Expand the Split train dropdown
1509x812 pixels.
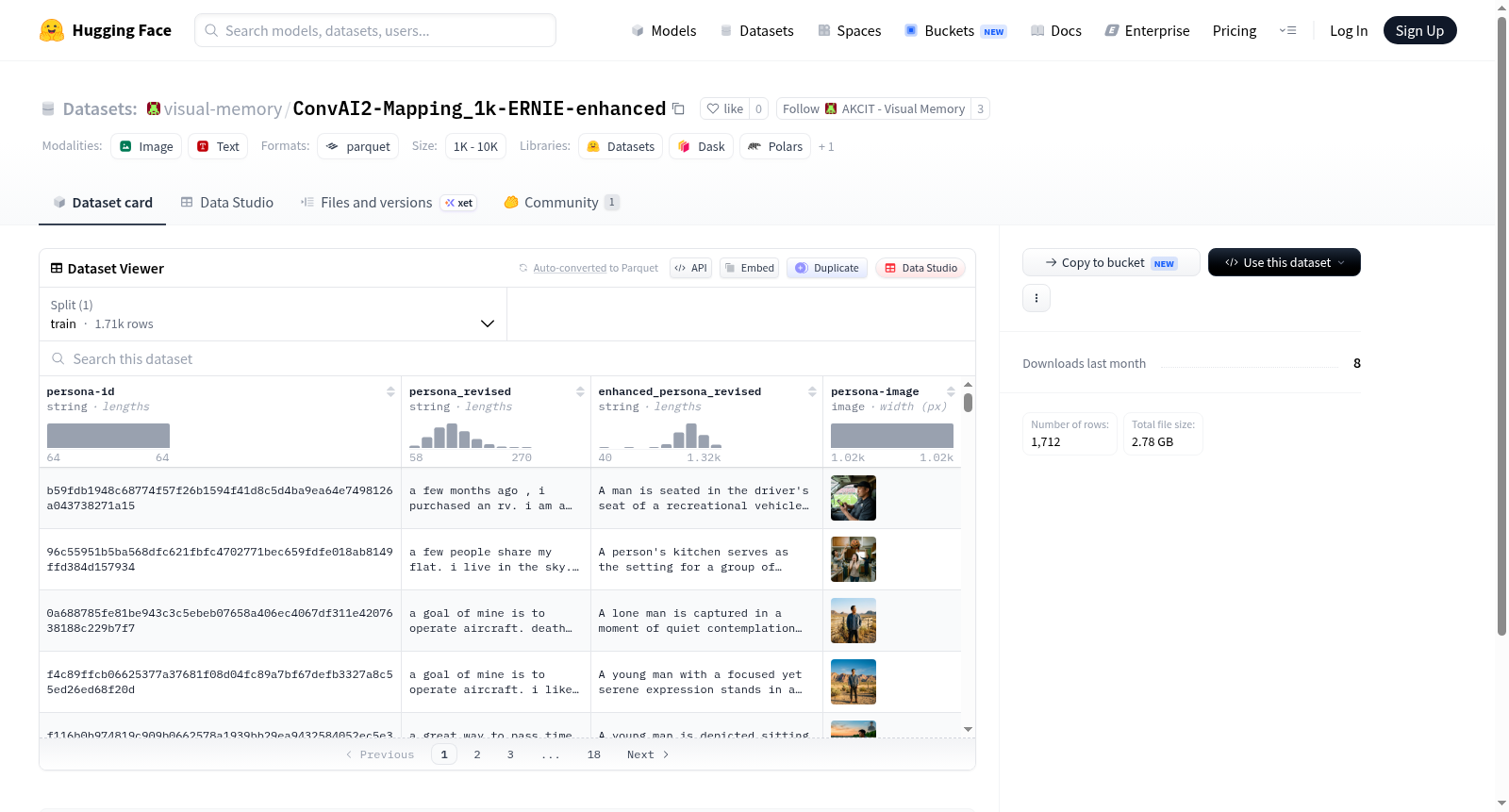(273, 314)
